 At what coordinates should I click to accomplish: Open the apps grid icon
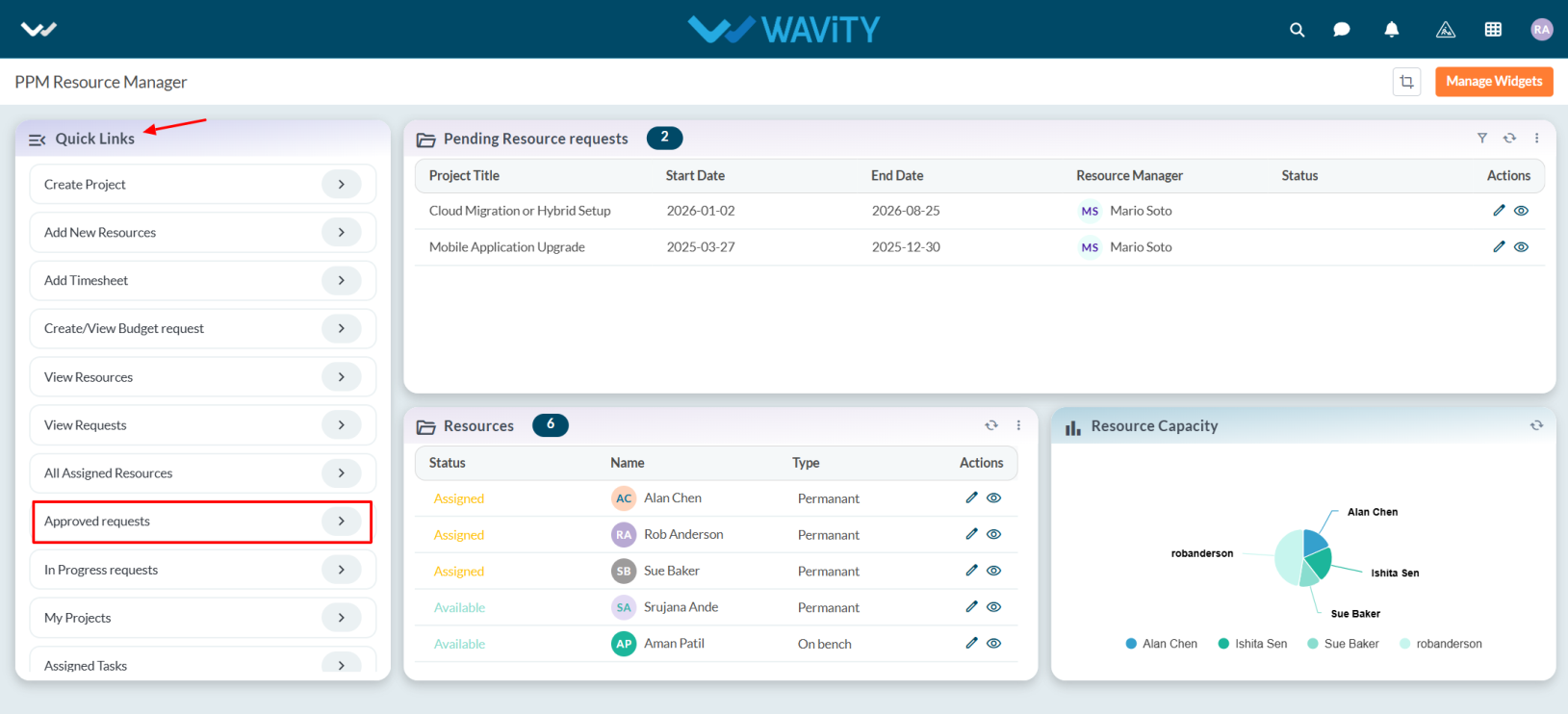(1493, 30)
